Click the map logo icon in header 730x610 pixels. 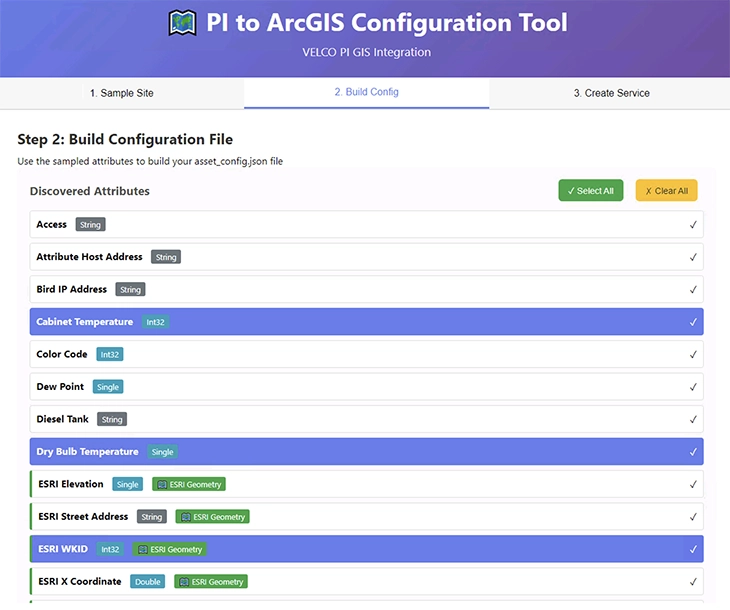[182, 23]
